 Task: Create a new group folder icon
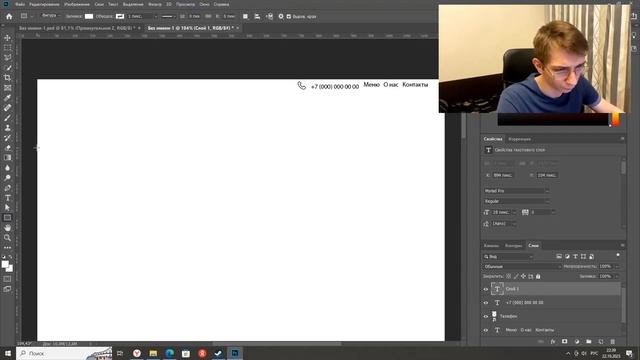click(x=589, y=342)
